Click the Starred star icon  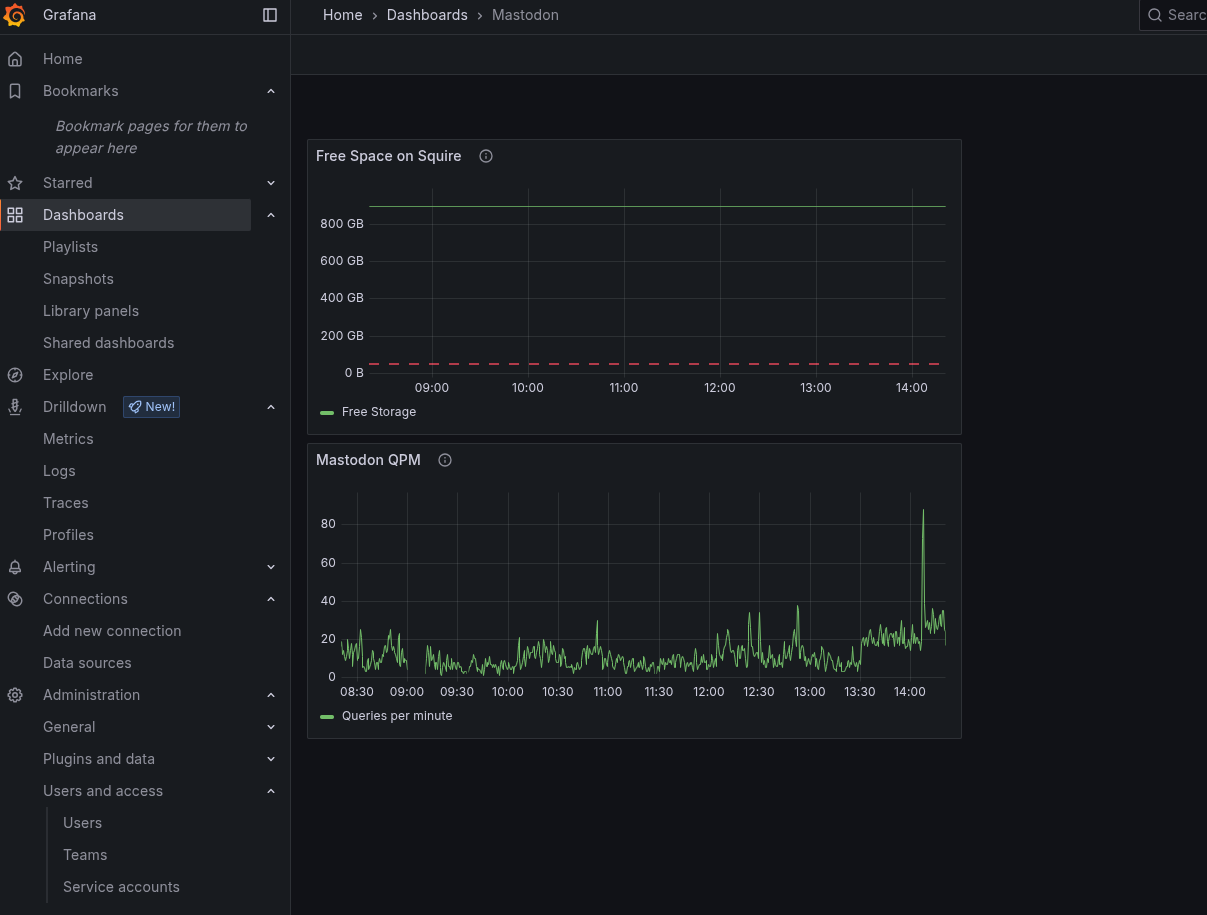pos(15,183)
